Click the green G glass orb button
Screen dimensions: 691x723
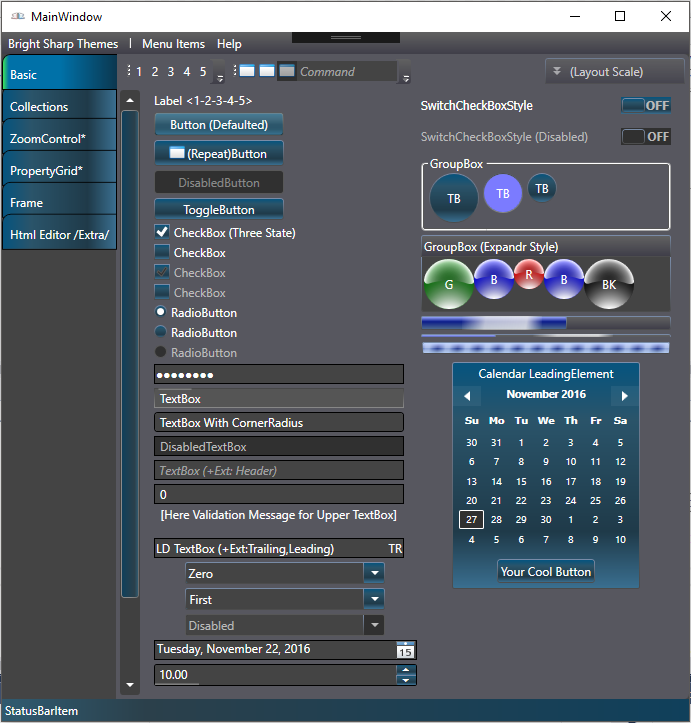click(448, 284)
